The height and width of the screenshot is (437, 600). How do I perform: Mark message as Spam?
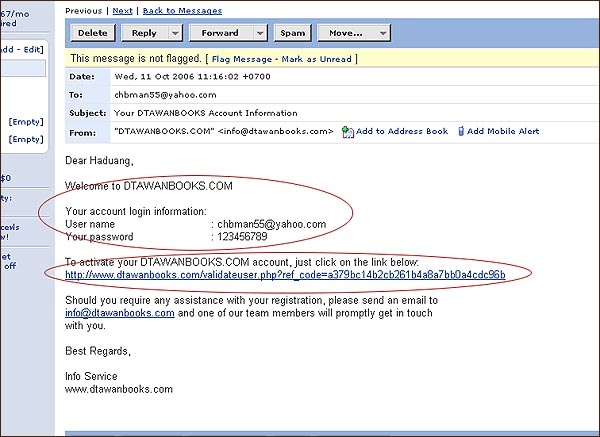pyautogui.click(x=293, y=33)
